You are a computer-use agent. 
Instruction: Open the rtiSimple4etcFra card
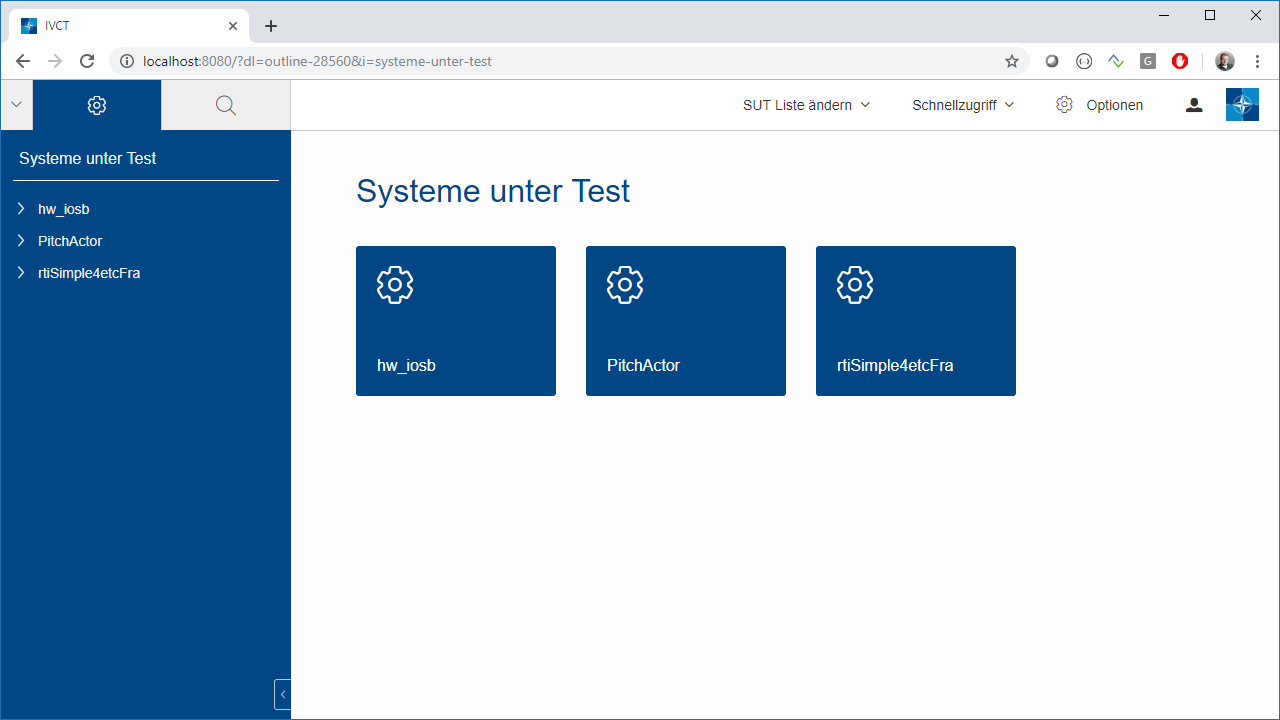(x=916, y=321)
